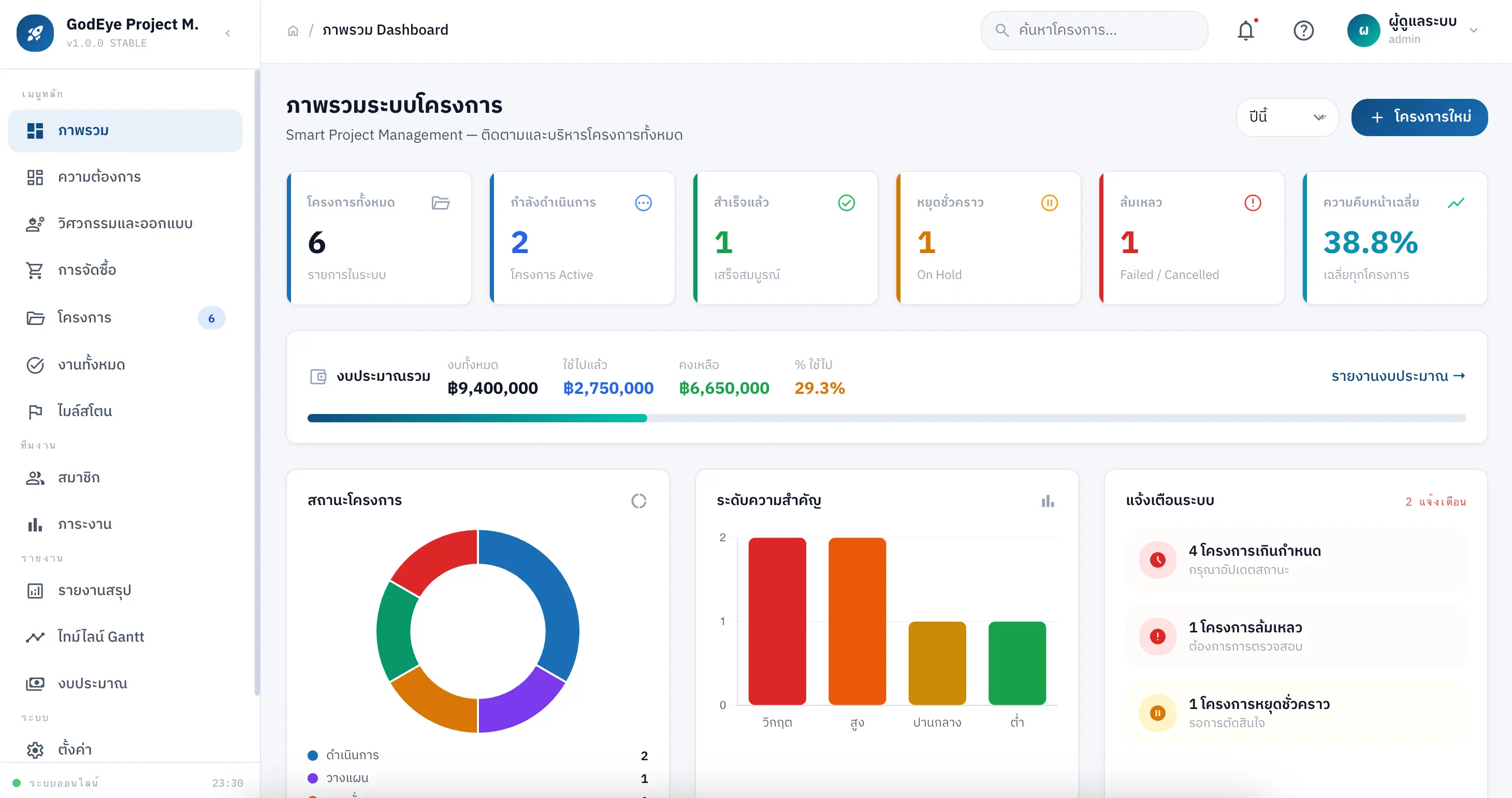Open การจัดซื้อ menu item
This screenshot has height=798, width=1512.
[x=125, y=271]
